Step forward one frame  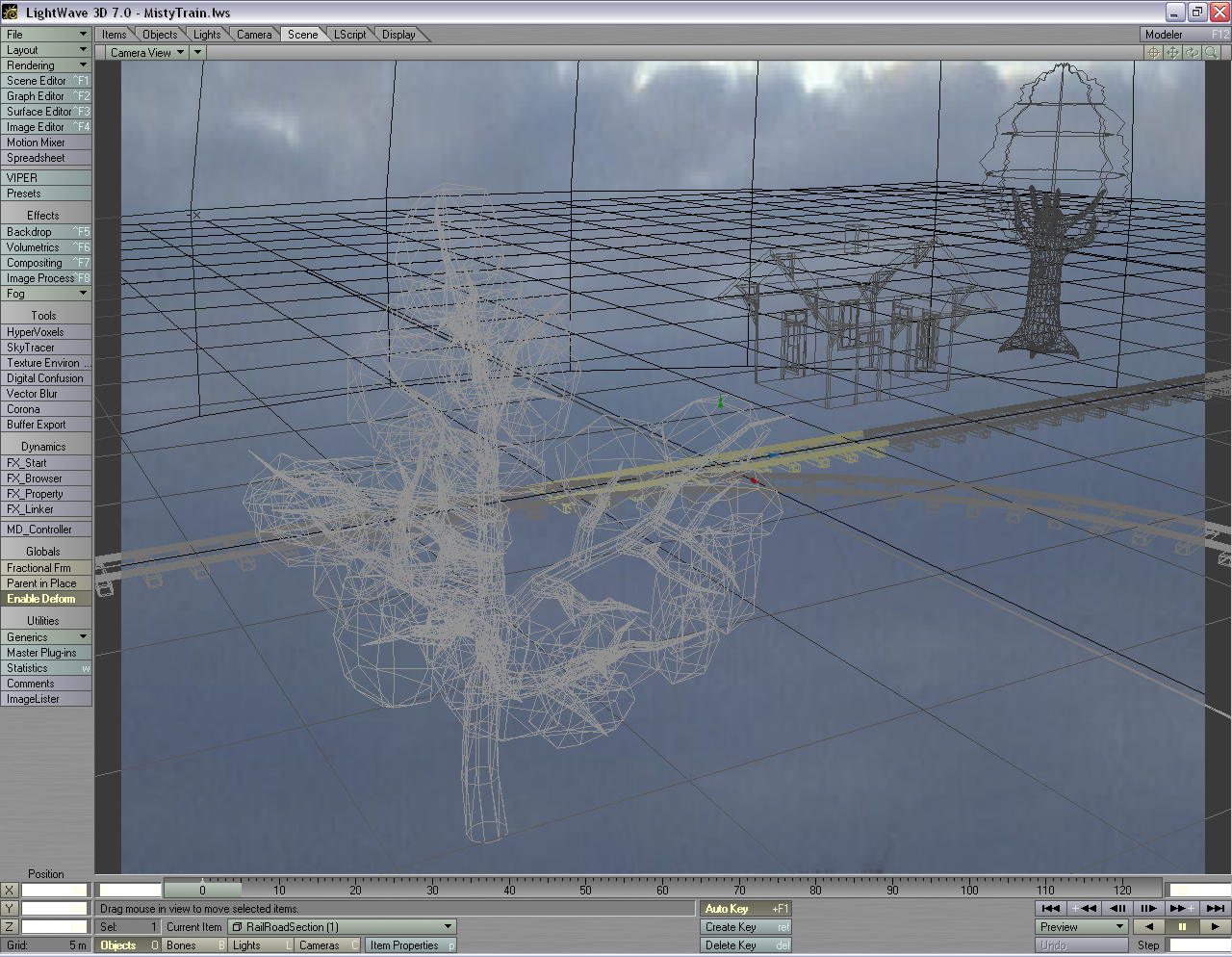coord(1148,908)
